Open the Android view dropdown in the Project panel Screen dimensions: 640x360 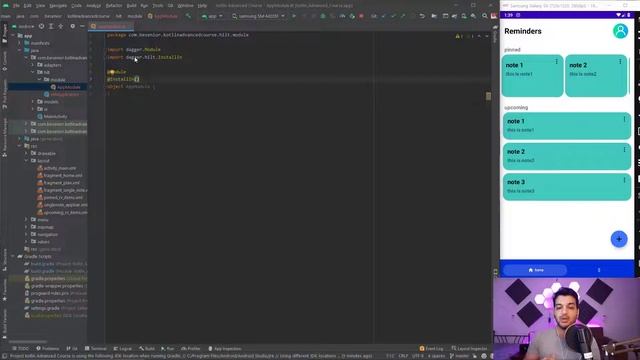click(x=24, y=26)
